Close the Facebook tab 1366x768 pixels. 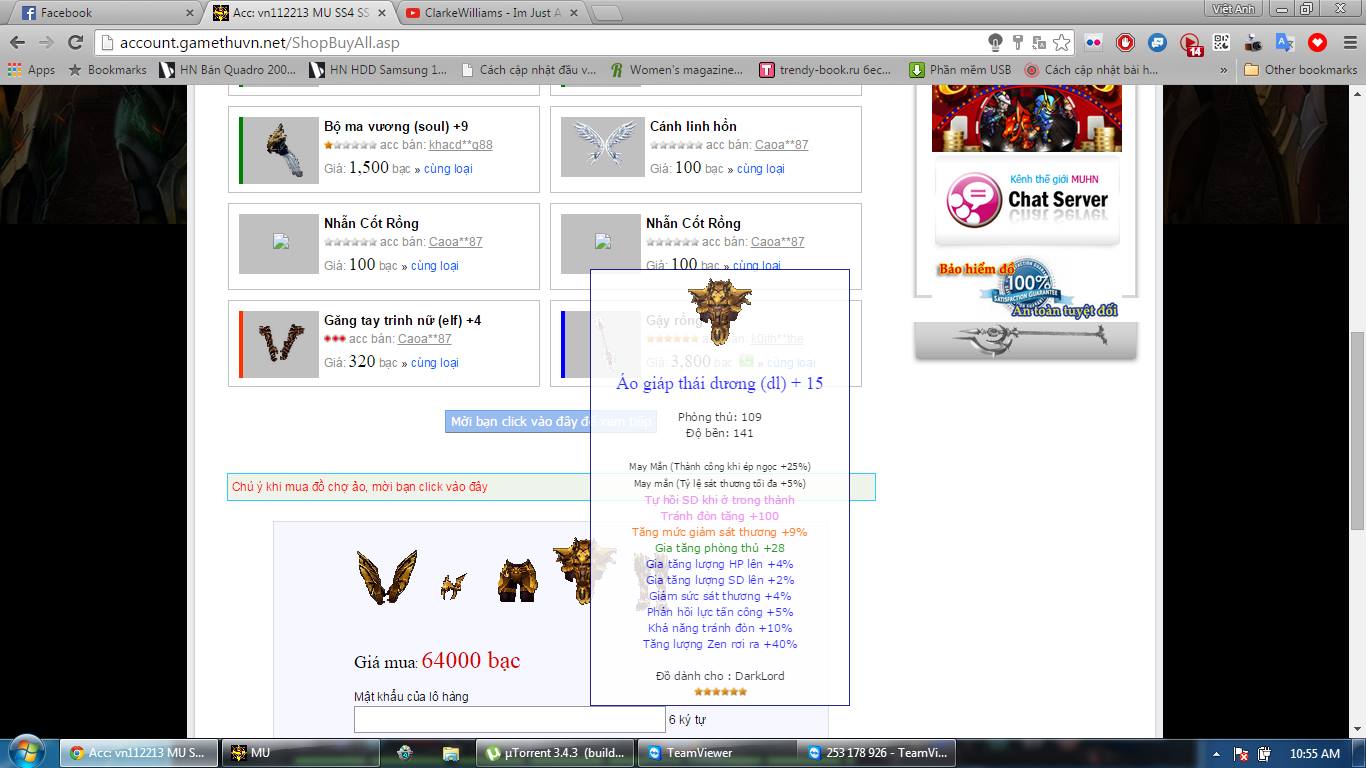pyautogui.click(x=190, y=13)
